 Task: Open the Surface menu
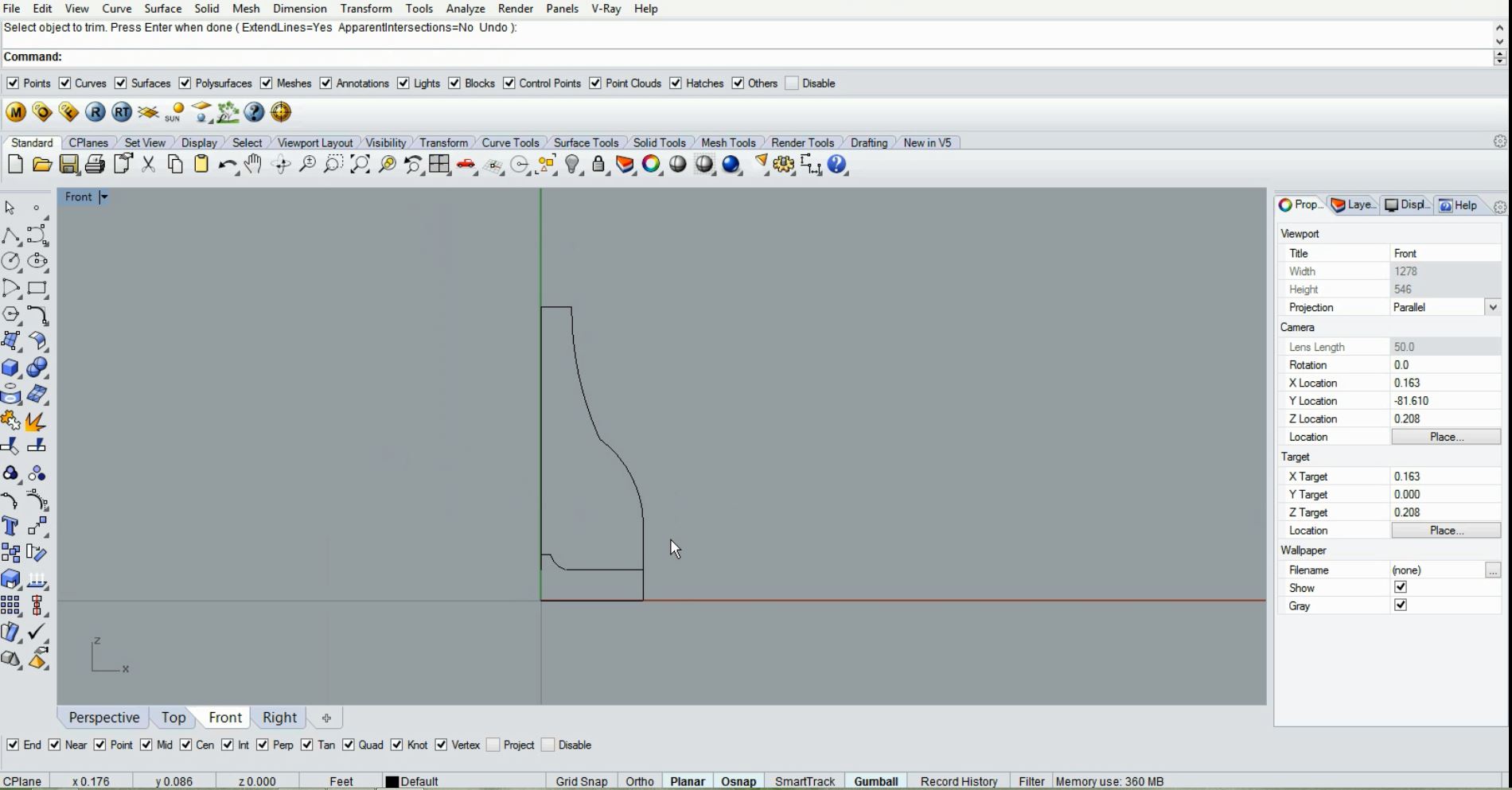click(x=163, y=9)
